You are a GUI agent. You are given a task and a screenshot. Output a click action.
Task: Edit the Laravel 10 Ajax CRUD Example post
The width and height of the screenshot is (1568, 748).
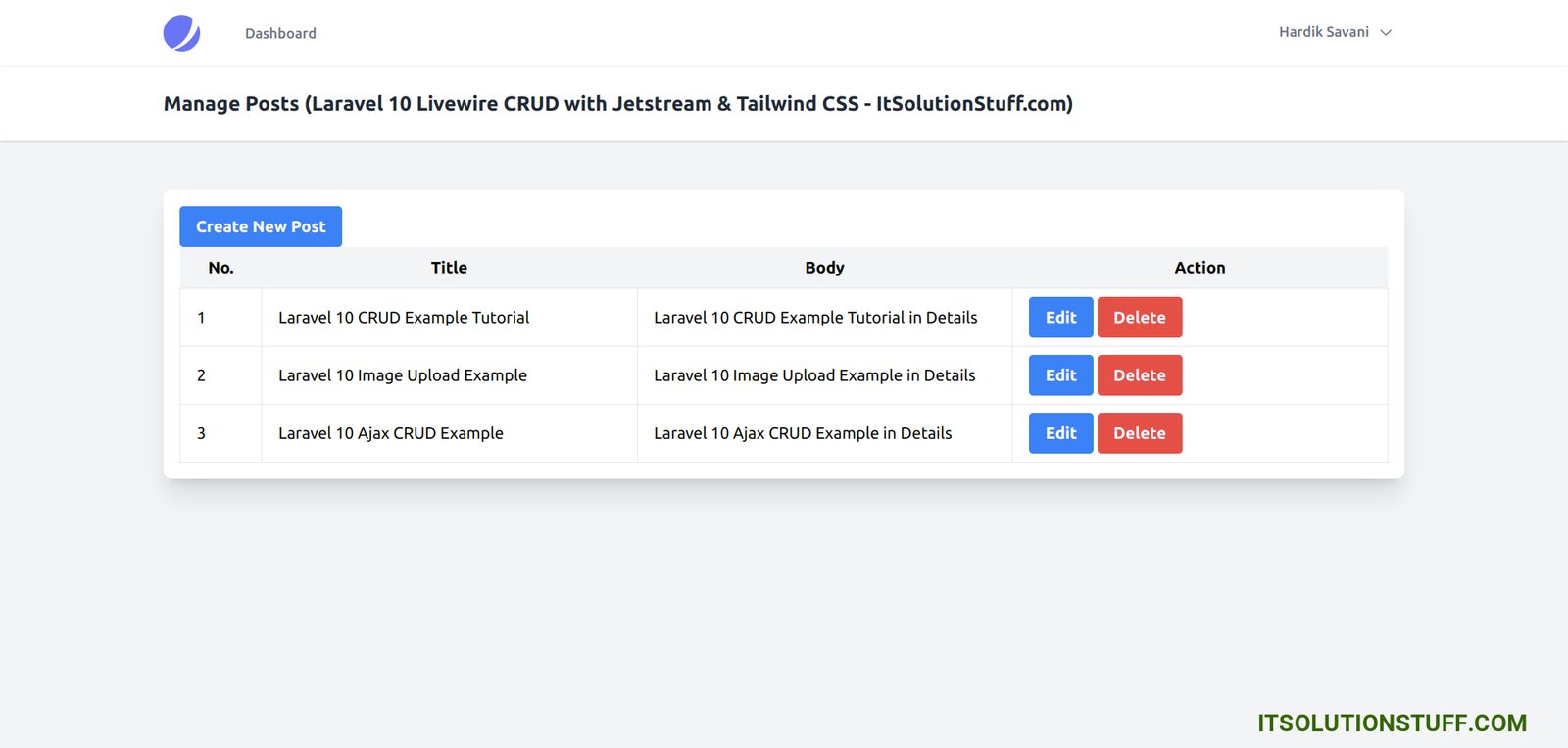[x=1060, y=433]
